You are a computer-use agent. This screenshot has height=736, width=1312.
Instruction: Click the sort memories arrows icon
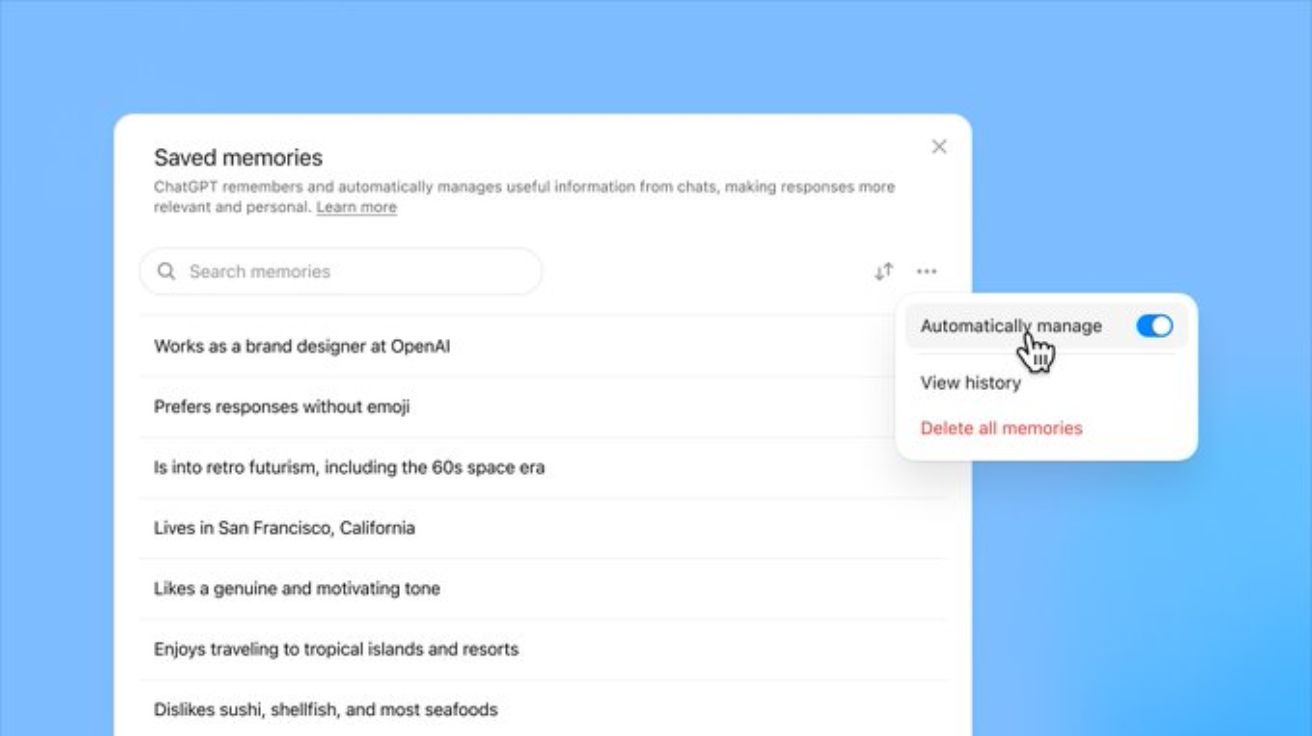pos(884,271)
